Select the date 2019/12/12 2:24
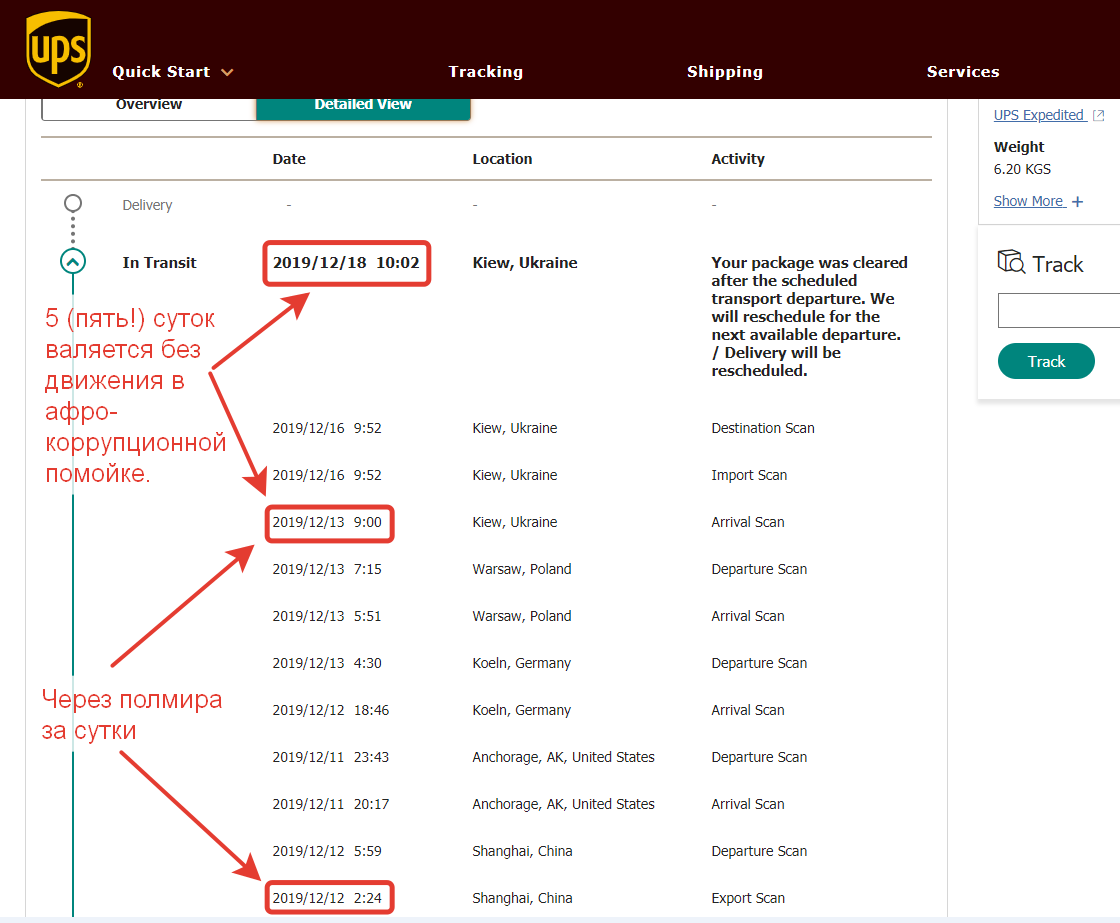 click(327, 898)
